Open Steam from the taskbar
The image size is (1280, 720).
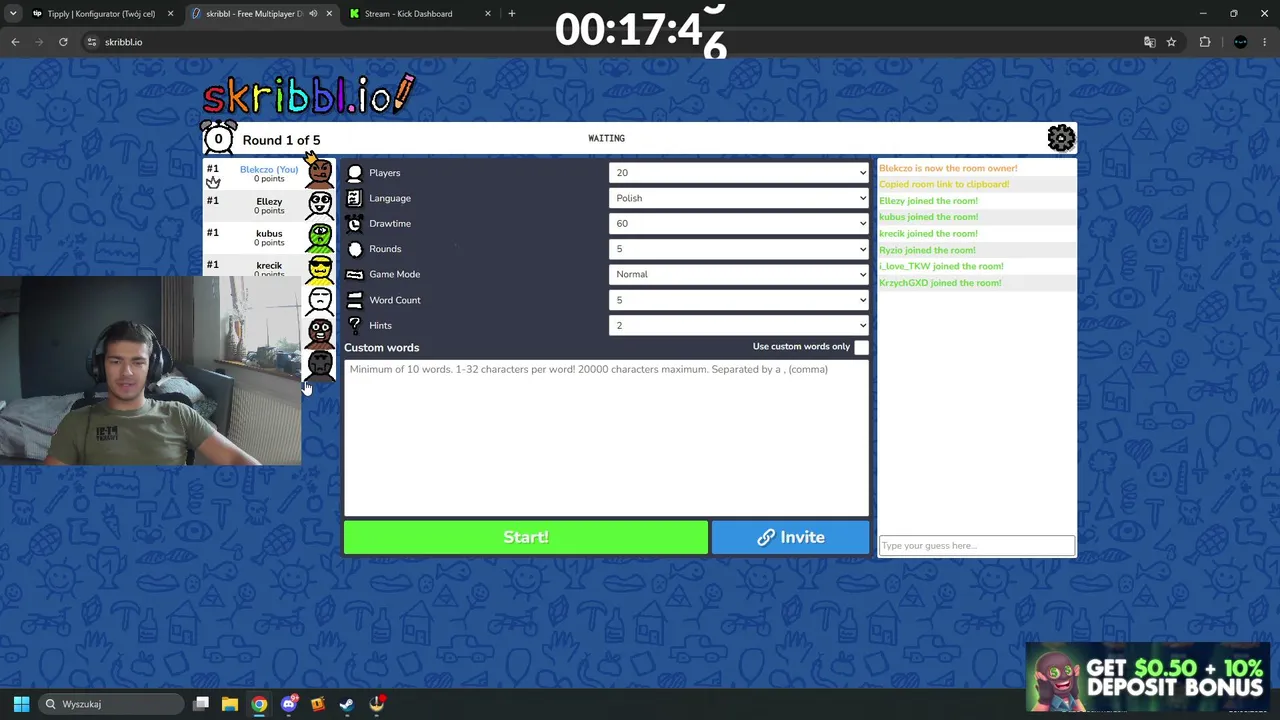pos(347,704)
